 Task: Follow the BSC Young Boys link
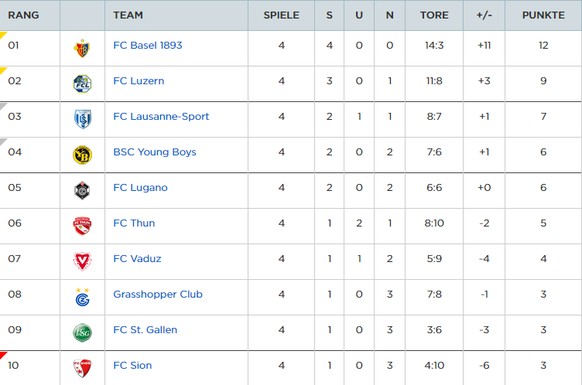pyautogui.click(x=155, y=152)
